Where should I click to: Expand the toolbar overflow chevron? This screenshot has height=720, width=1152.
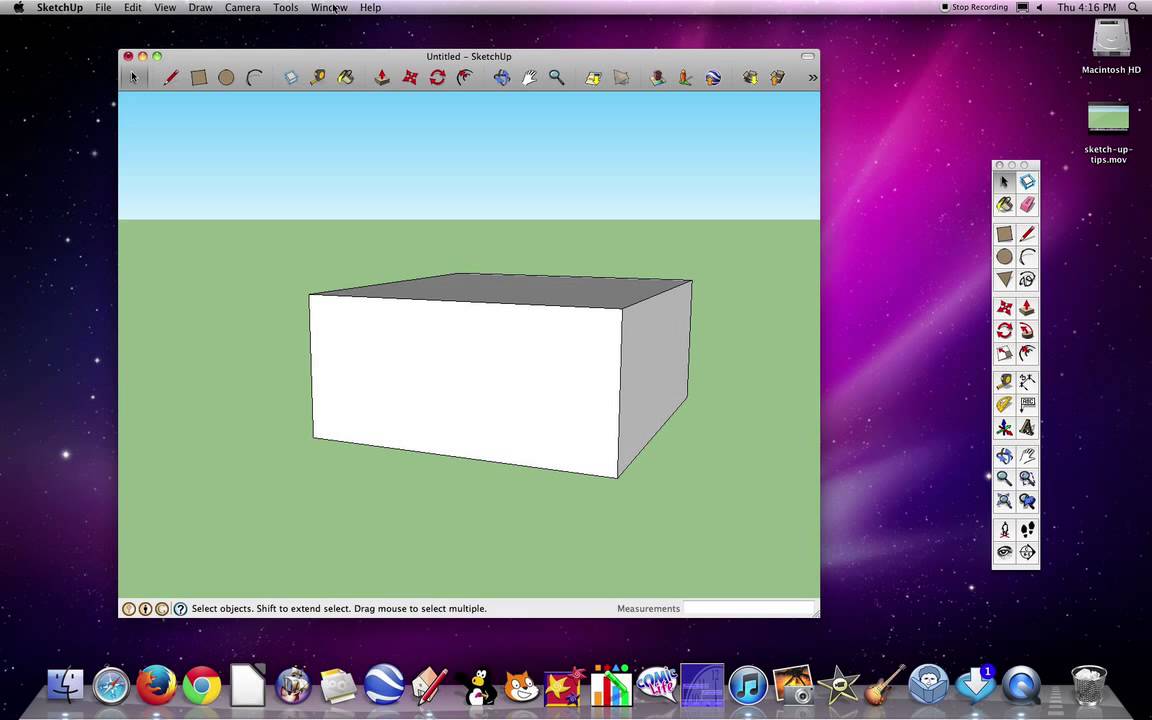[813, 77]
